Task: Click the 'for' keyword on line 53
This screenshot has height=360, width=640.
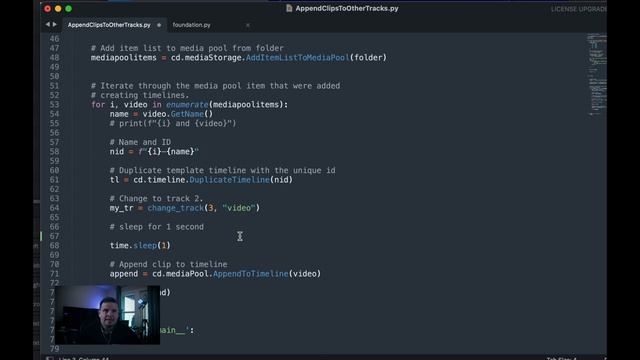Action: click(98, 104)
